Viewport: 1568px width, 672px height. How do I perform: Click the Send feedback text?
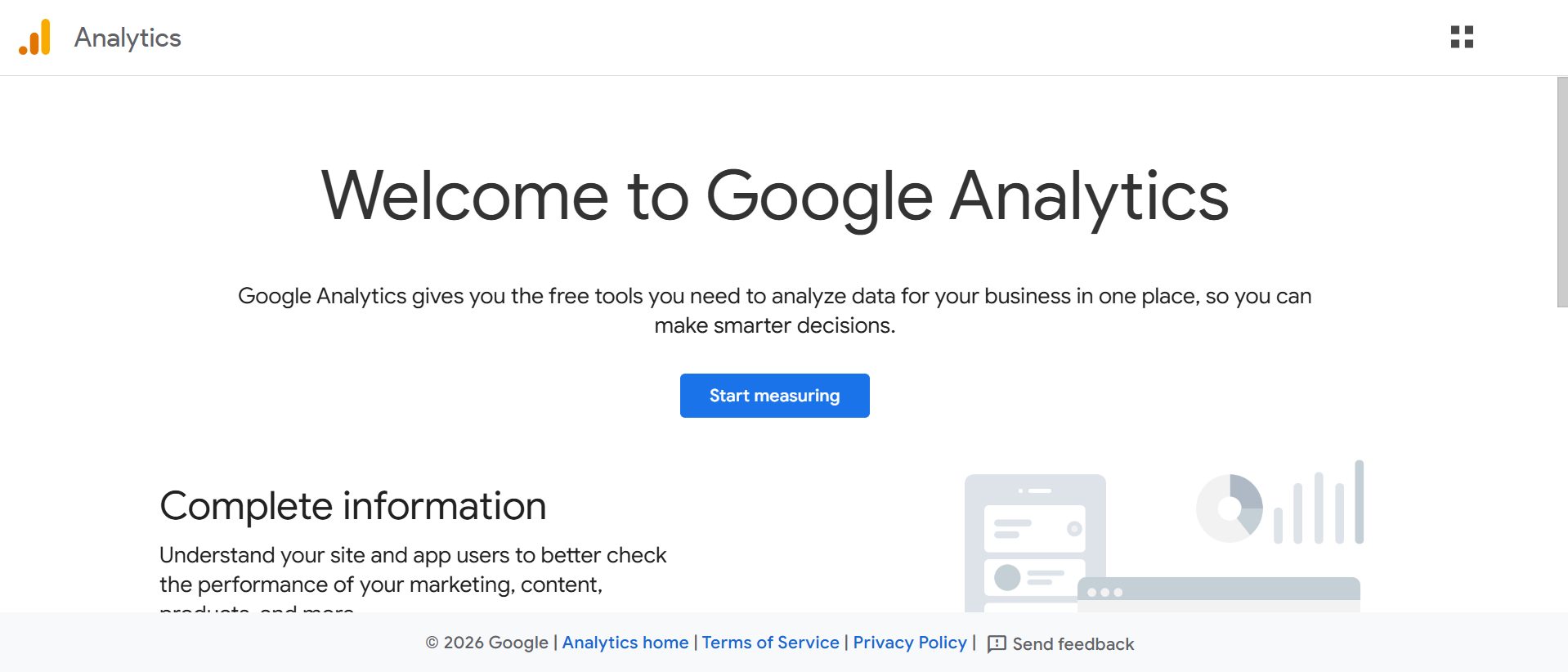pos(1073,644)
